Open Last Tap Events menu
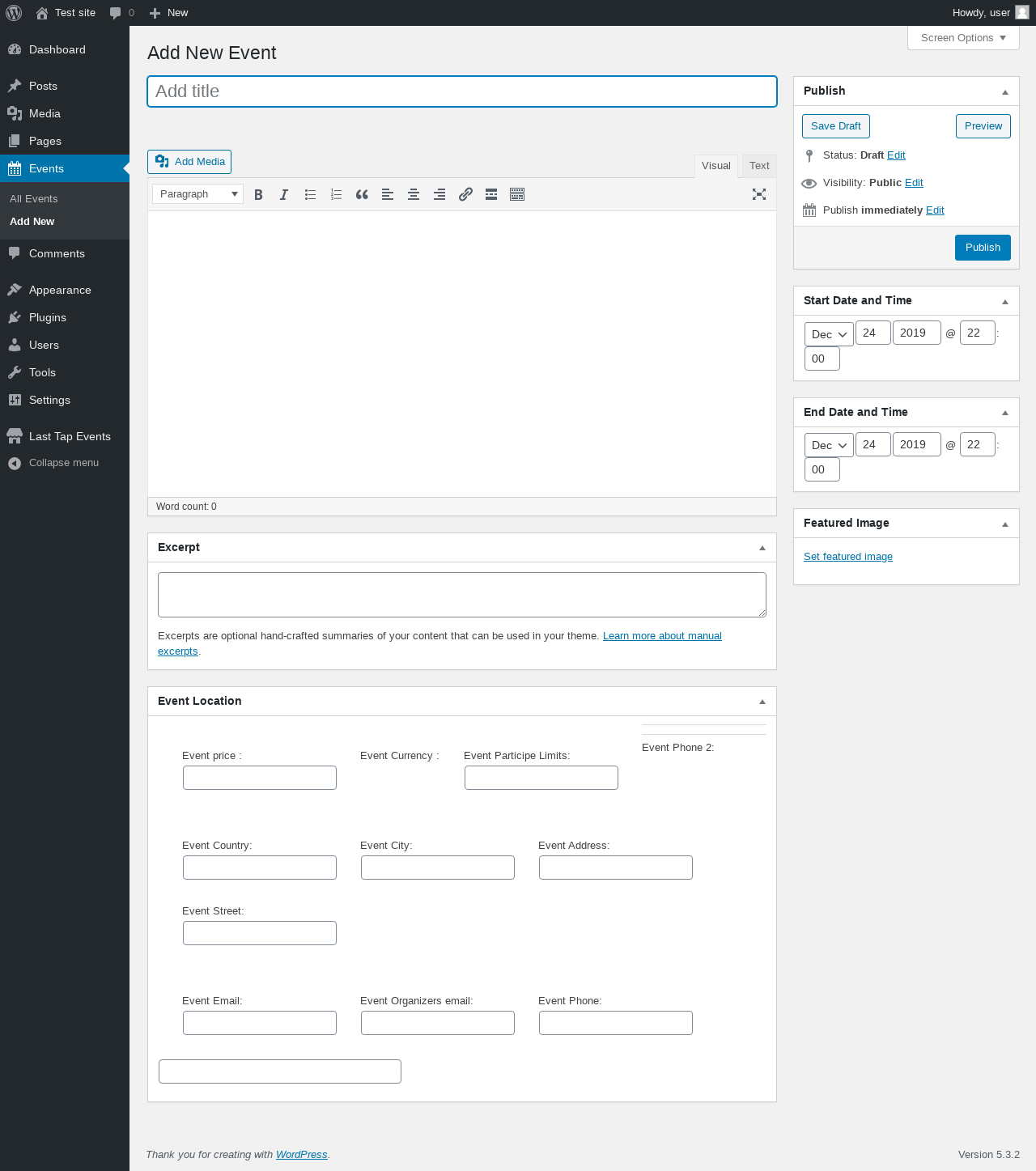Viewport: 1036px width, 1171px height. click(x=65, y=436)
